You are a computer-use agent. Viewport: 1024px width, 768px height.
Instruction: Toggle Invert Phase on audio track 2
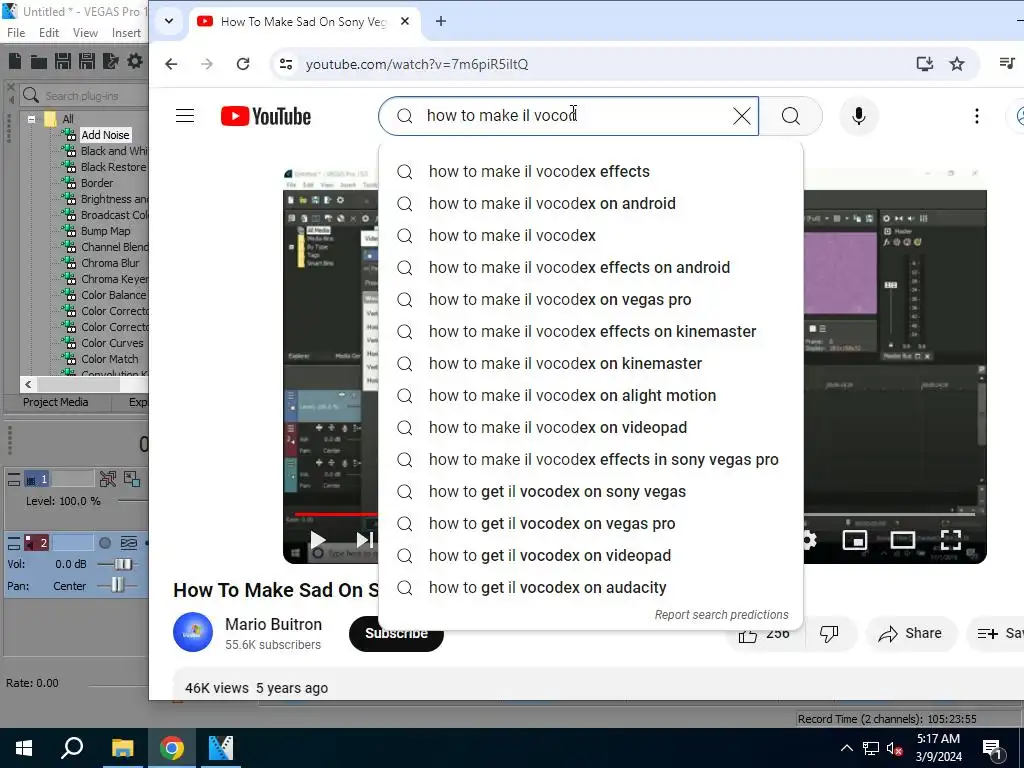pos(129,543)
